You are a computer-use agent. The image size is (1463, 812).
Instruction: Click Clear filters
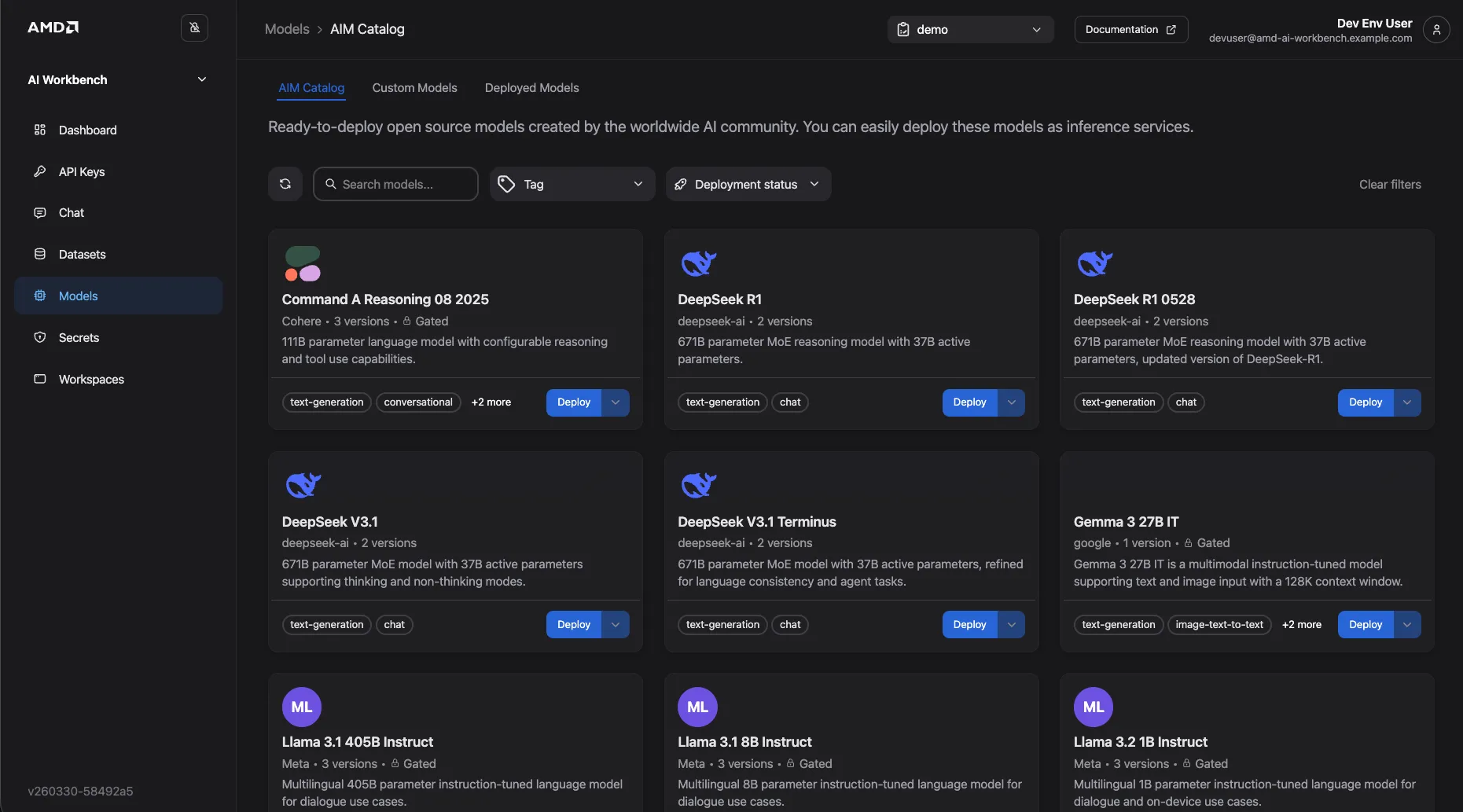(1390, 184)
